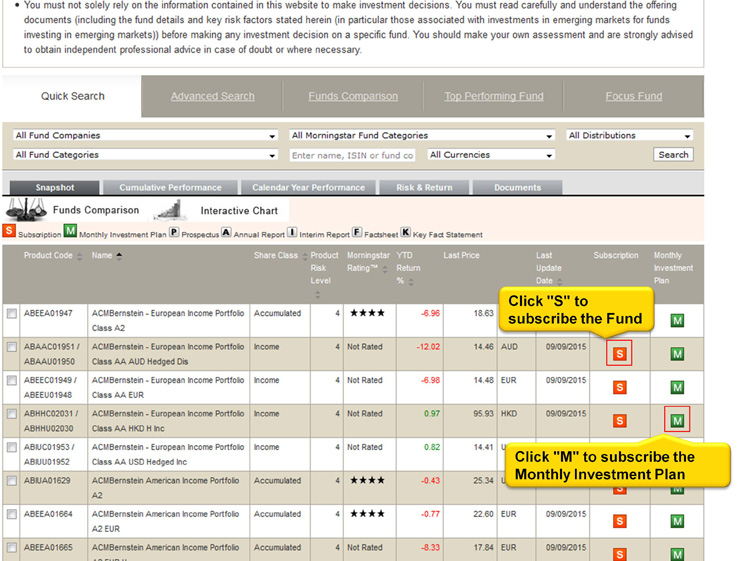Check the box for ABIUC01953 fund
The width and height of the screenshot is (748, 561).
click(12, 447)
